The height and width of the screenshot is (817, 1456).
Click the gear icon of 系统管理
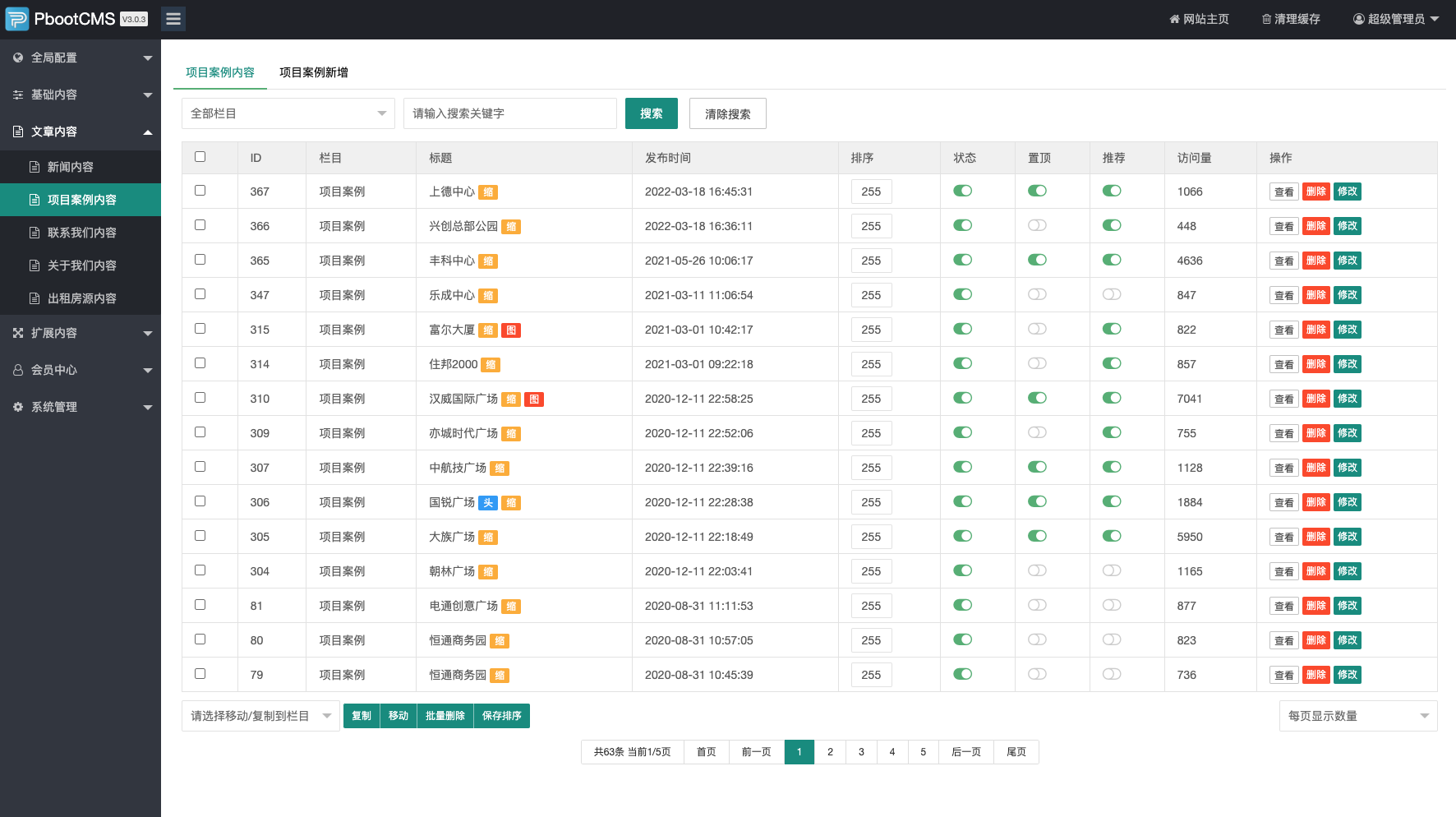(x=18, y=407)
